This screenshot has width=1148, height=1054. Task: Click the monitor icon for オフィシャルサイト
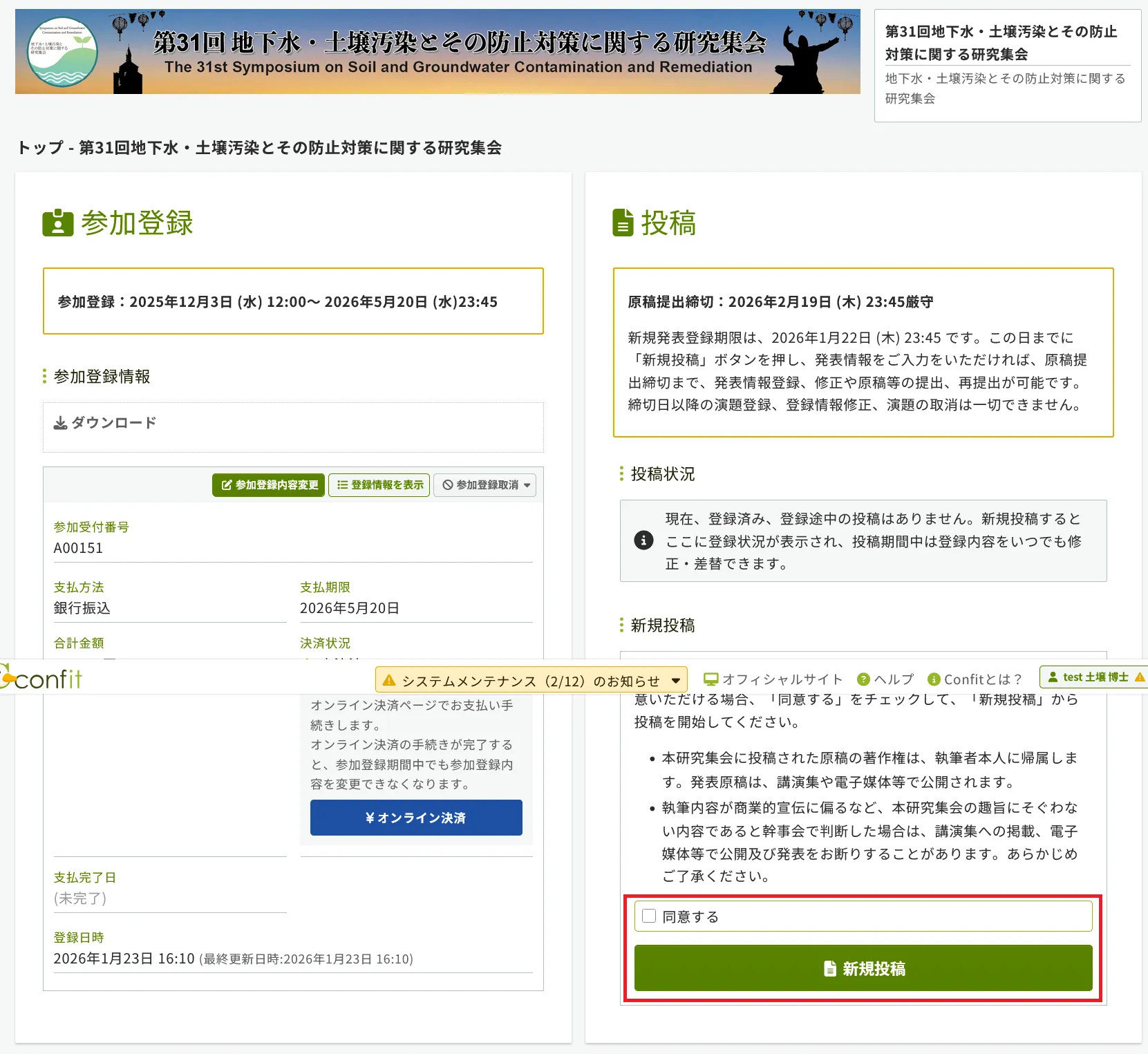[x=711, y=679]
